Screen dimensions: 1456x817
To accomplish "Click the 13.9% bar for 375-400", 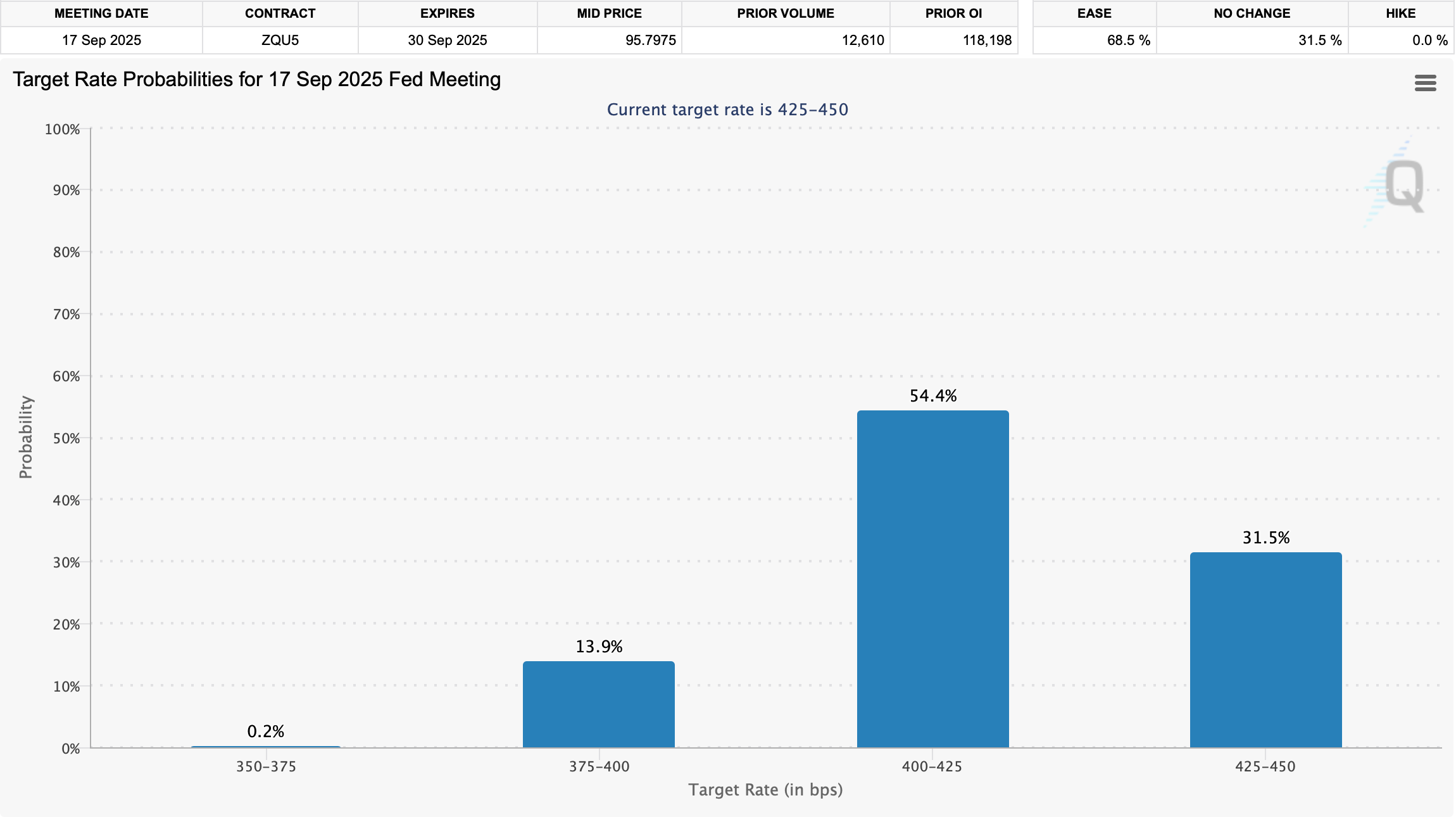I will (598, 704).
